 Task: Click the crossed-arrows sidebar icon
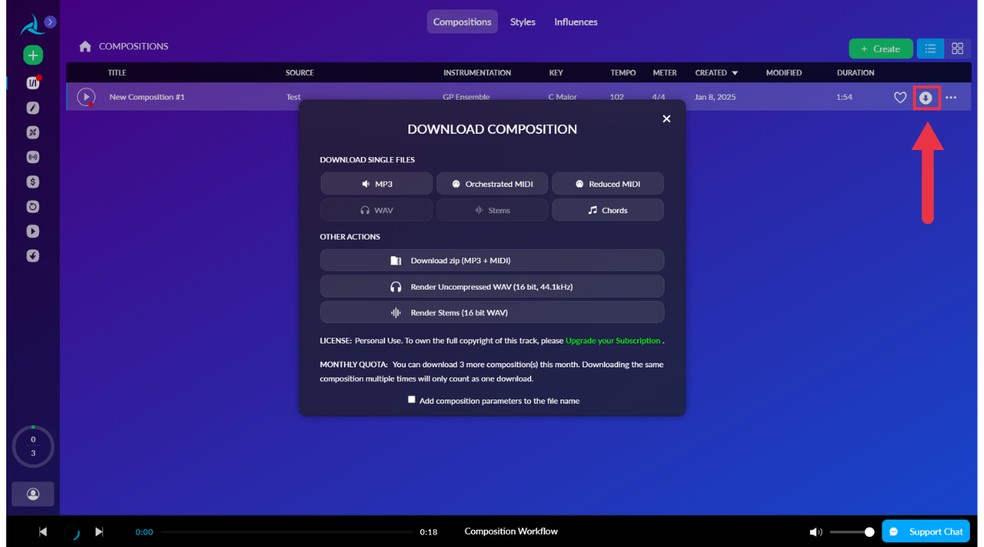point(33,132)
